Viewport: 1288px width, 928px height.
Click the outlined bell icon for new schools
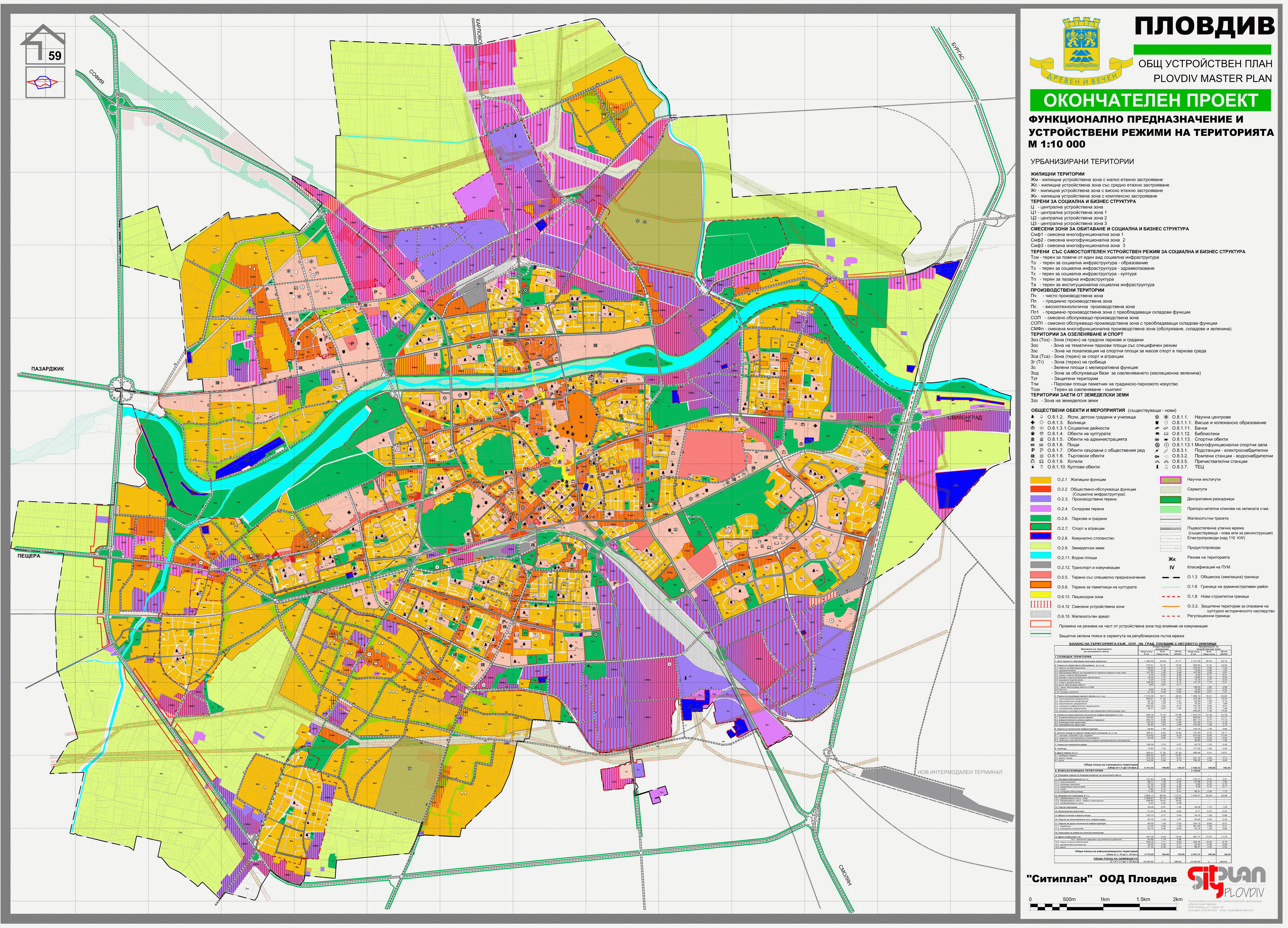click(1042, 417)
